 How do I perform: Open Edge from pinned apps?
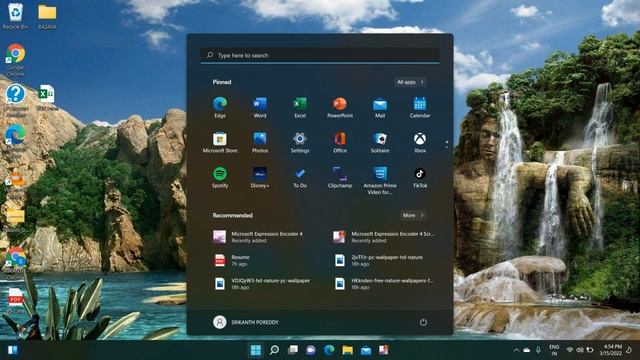(220, 107)
